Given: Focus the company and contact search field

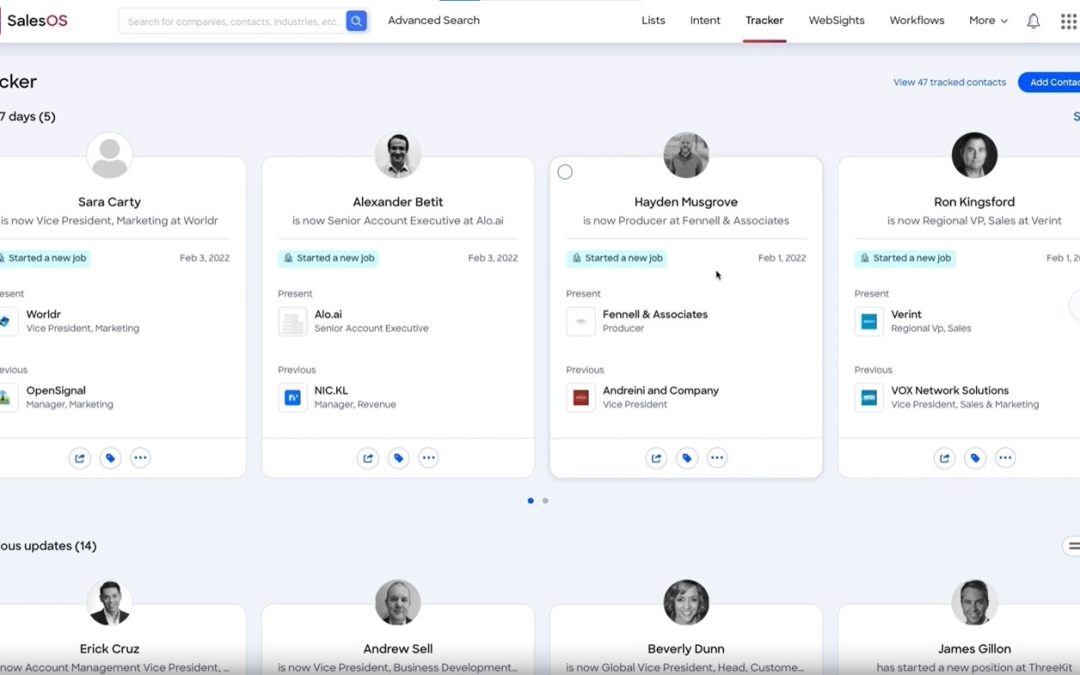Looking at the screenshot, I should coord(234,21).
